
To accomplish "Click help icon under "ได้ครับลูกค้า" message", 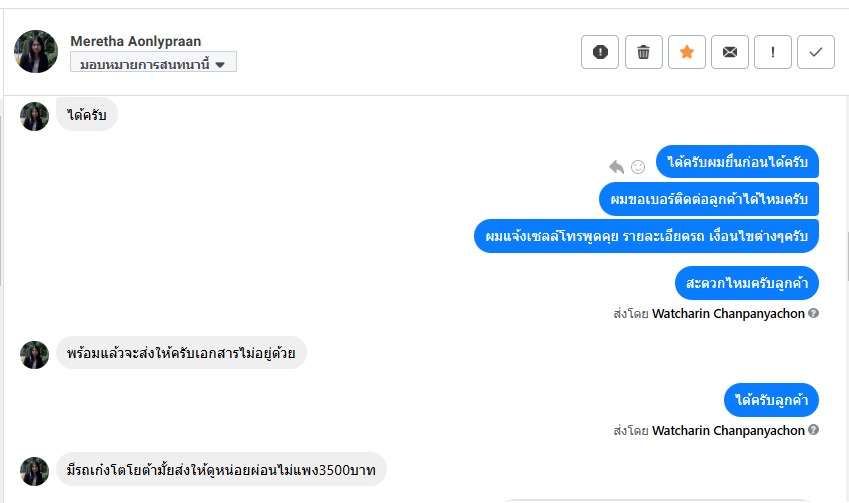I will point(813,430).
